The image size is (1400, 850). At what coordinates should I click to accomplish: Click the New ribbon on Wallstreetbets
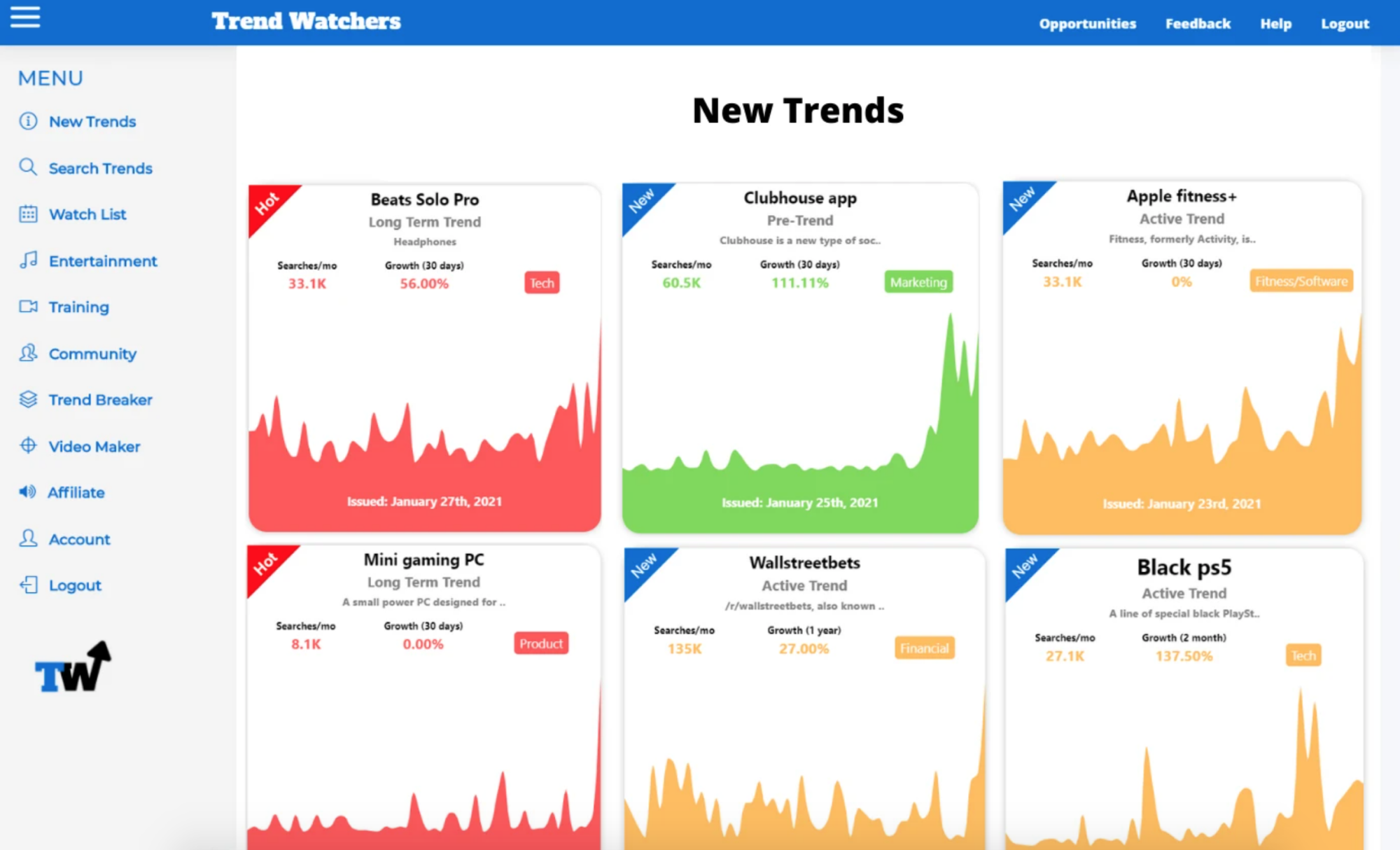point(643,566)
